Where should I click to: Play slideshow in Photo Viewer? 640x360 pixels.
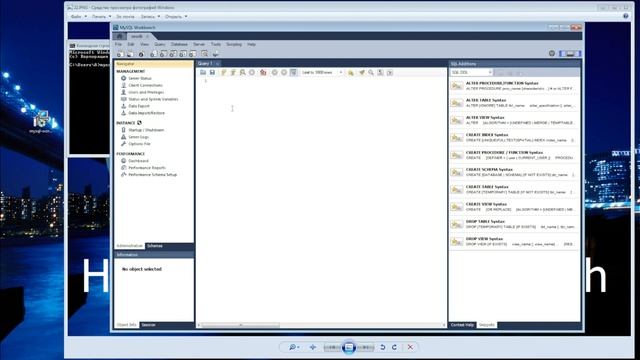pyautogui.click(x=349, y=347)
